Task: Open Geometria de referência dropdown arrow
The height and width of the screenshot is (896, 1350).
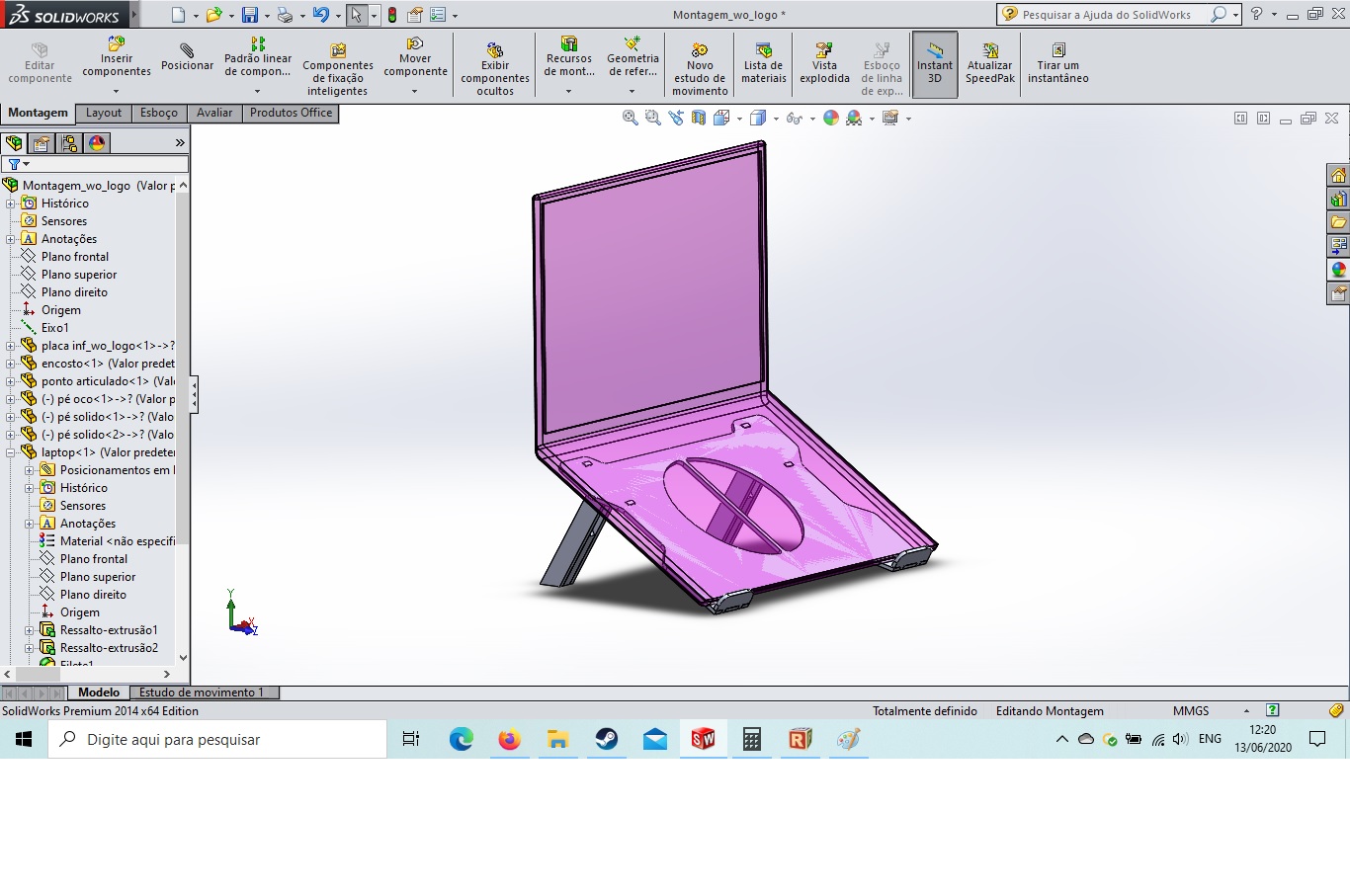Action: click(x=633, y=91)
